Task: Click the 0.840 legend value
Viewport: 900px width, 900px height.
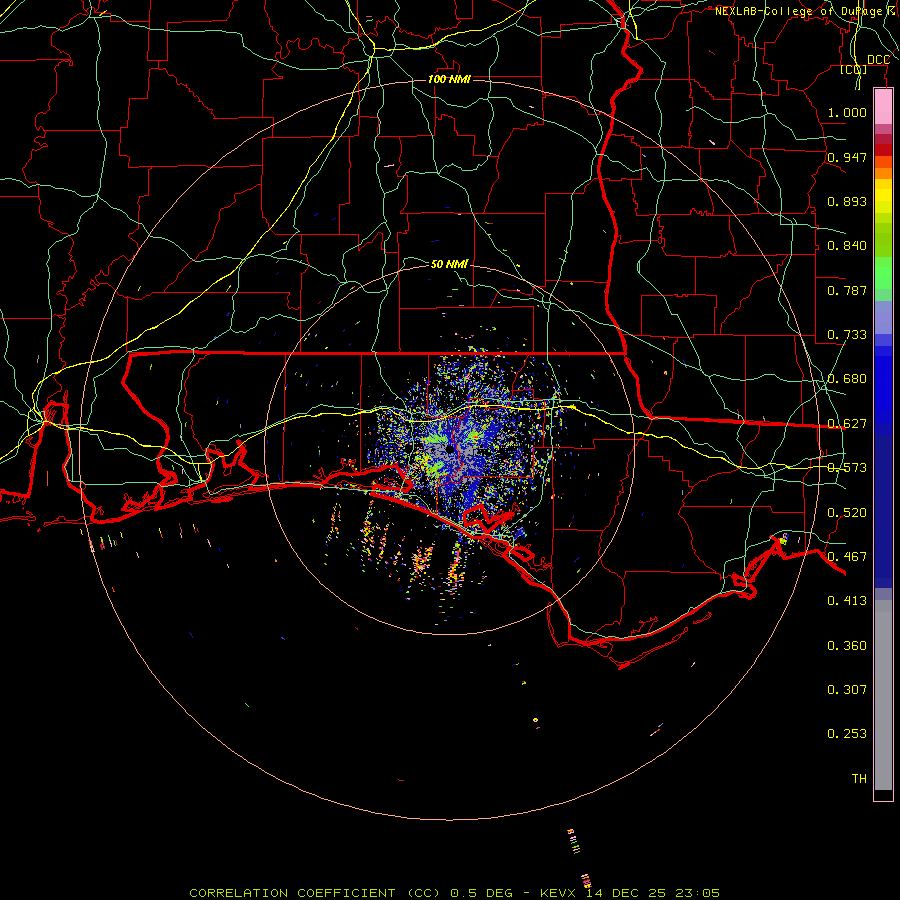Action: tap(847, 246)
